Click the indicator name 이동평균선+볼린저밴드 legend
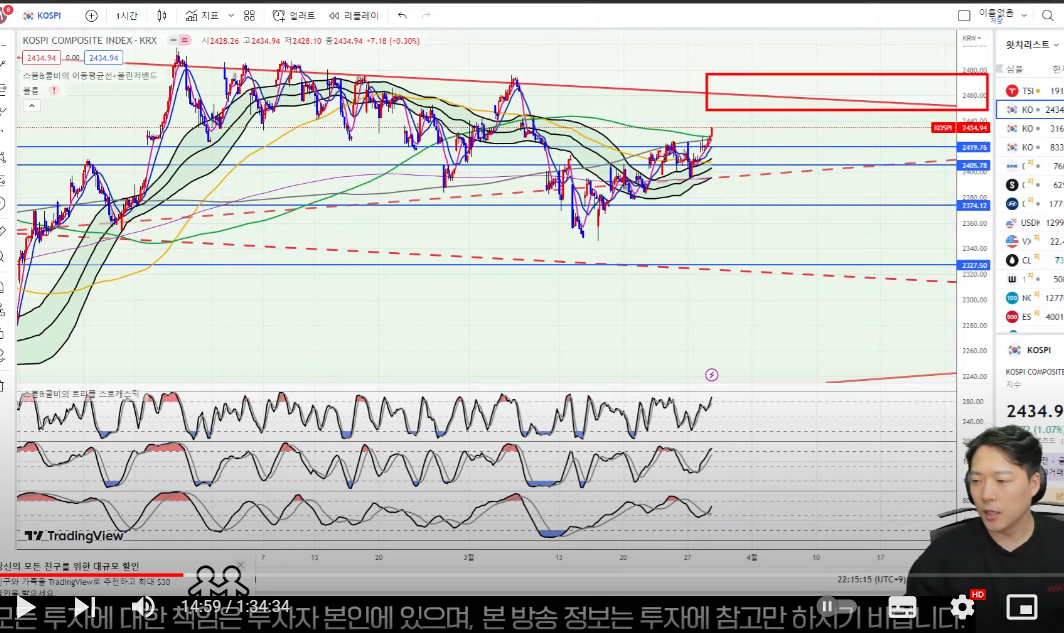This screenshot has width=1064, height=633. click(x=90, y=75)
